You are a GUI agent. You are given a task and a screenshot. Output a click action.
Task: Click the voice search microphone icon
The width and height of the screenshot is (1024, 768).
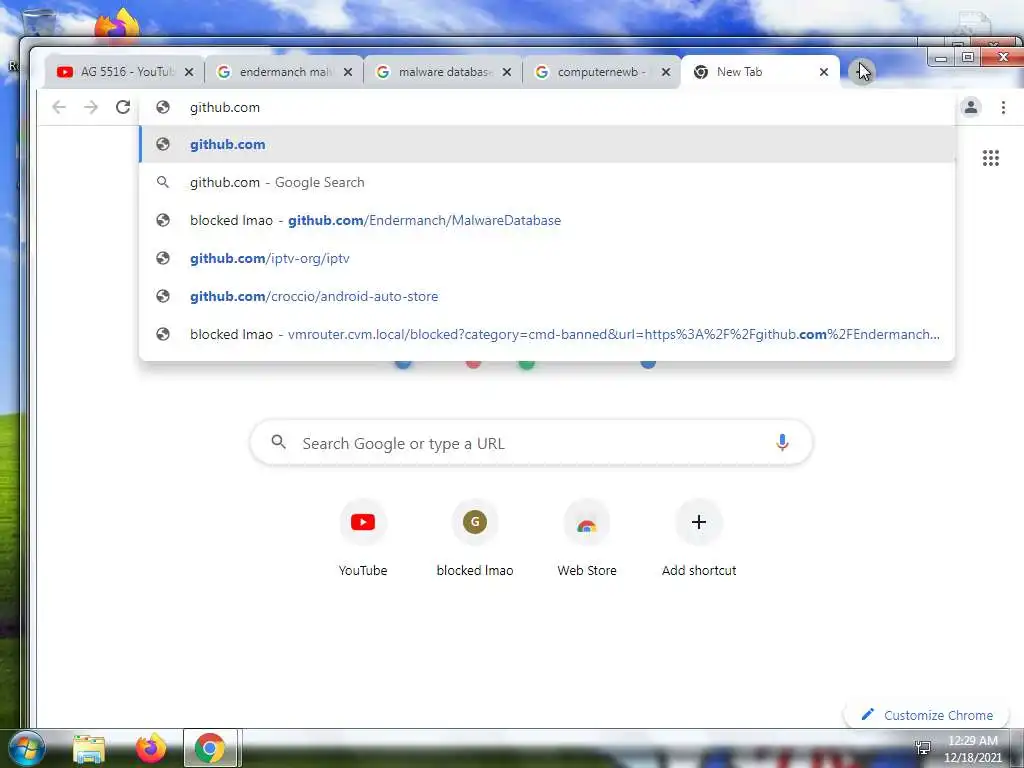(x=782, y=443)
